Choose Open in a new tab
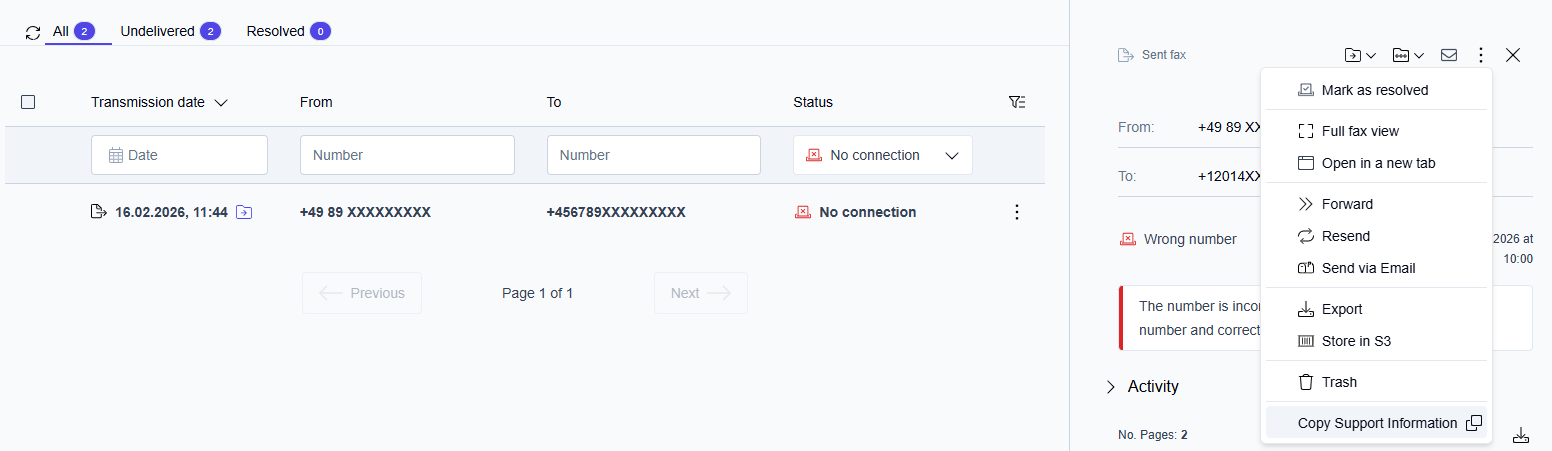1552x451 pixels. pos(1376,163)
